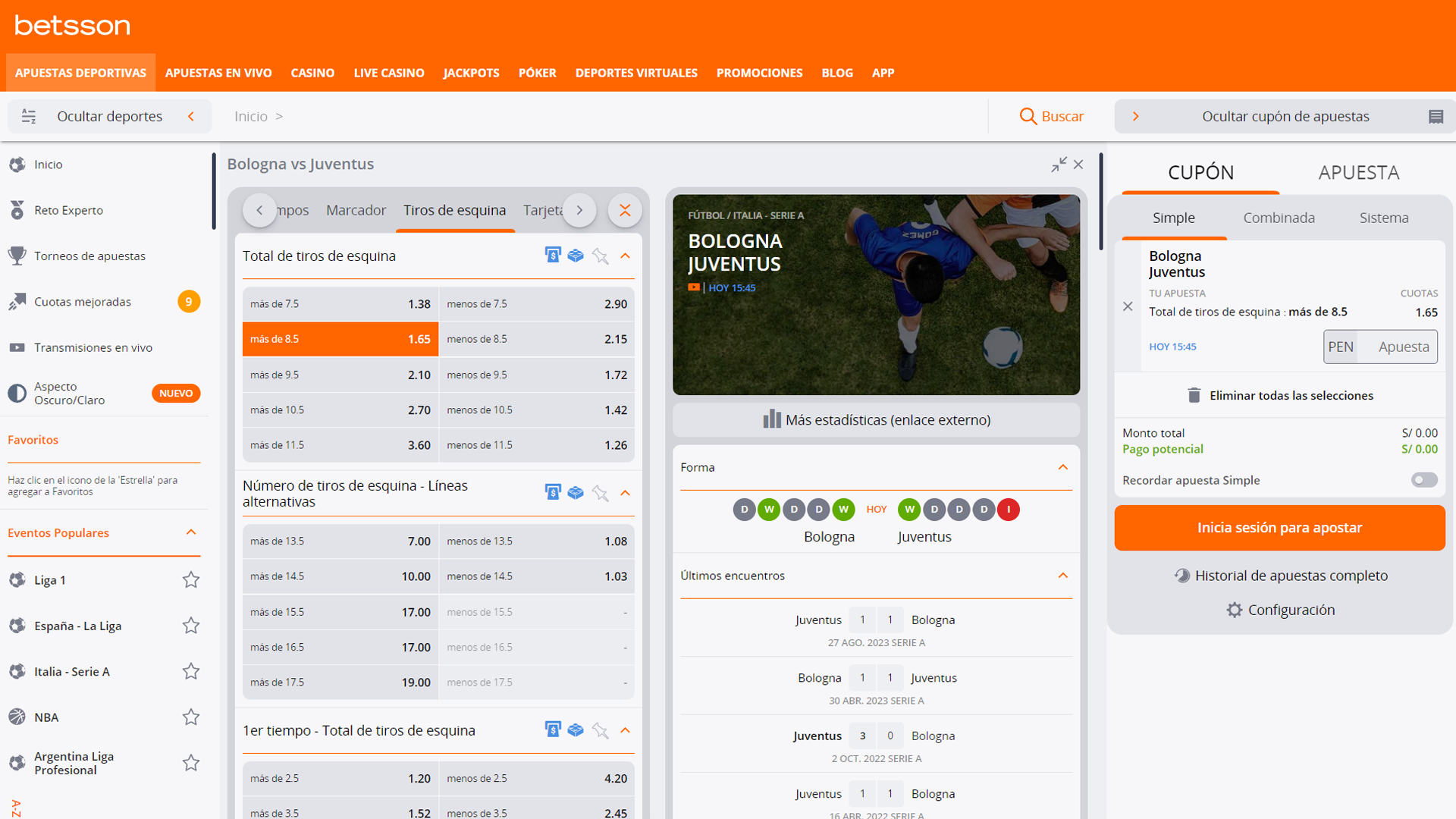Click Inicio breadcrumb link

(x=250, y=116)
